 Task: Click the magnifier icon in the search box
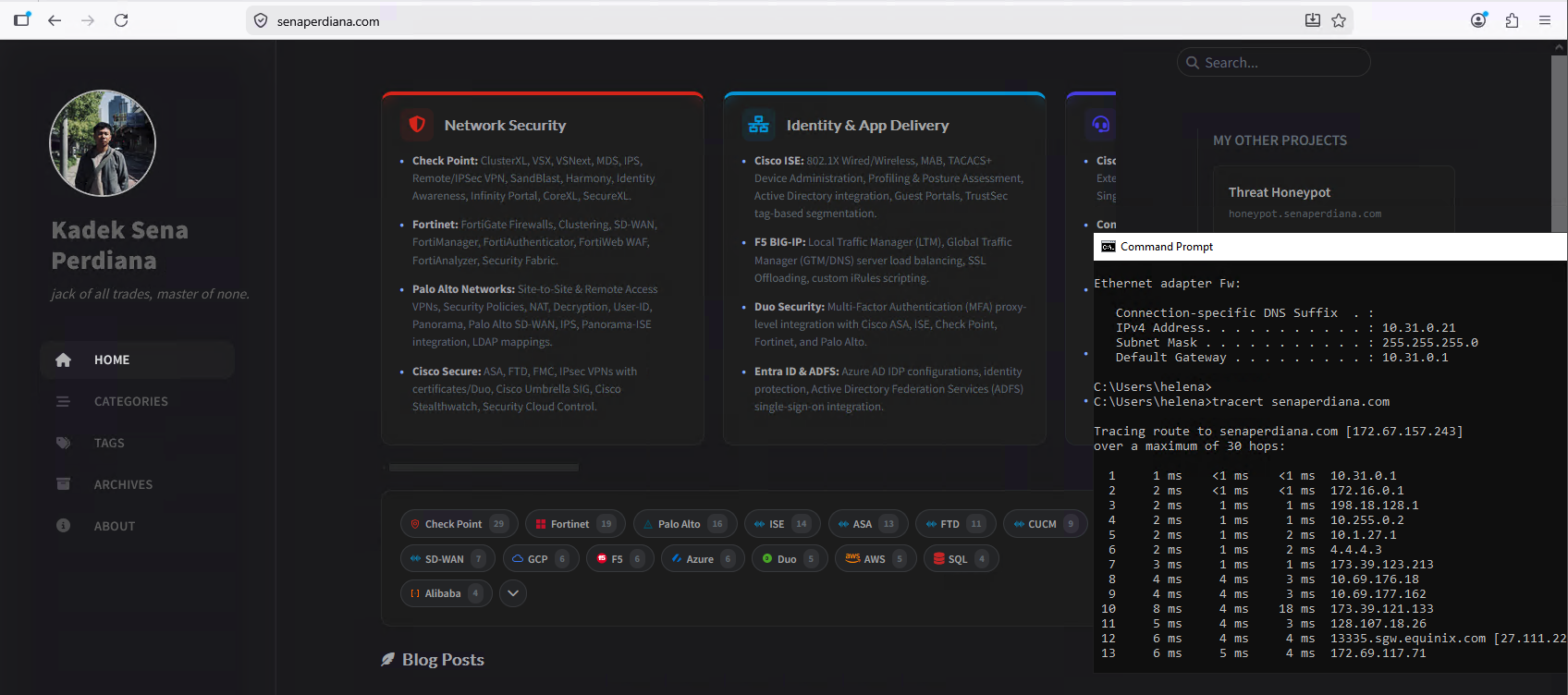[1193, 63]
